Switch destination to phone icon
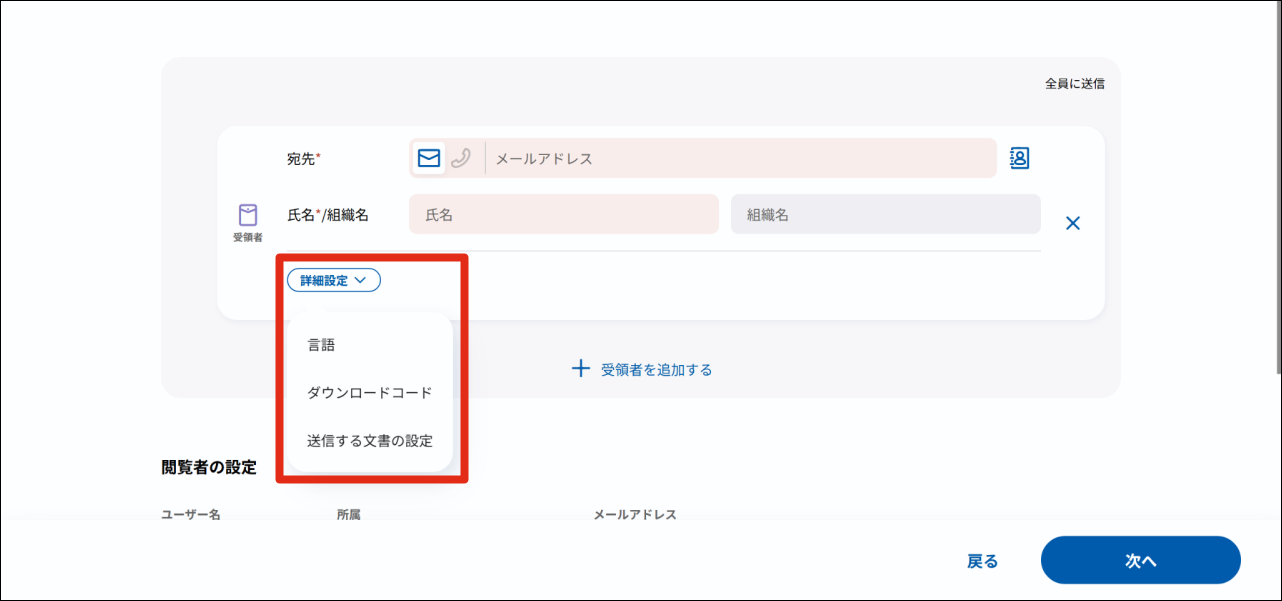Screen dimensions: 1282x601 (461, 158)
